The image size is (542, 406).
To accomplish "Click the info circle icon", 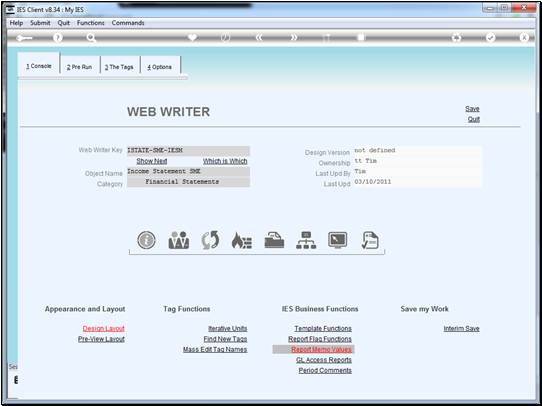I will (x=146, y=240).
